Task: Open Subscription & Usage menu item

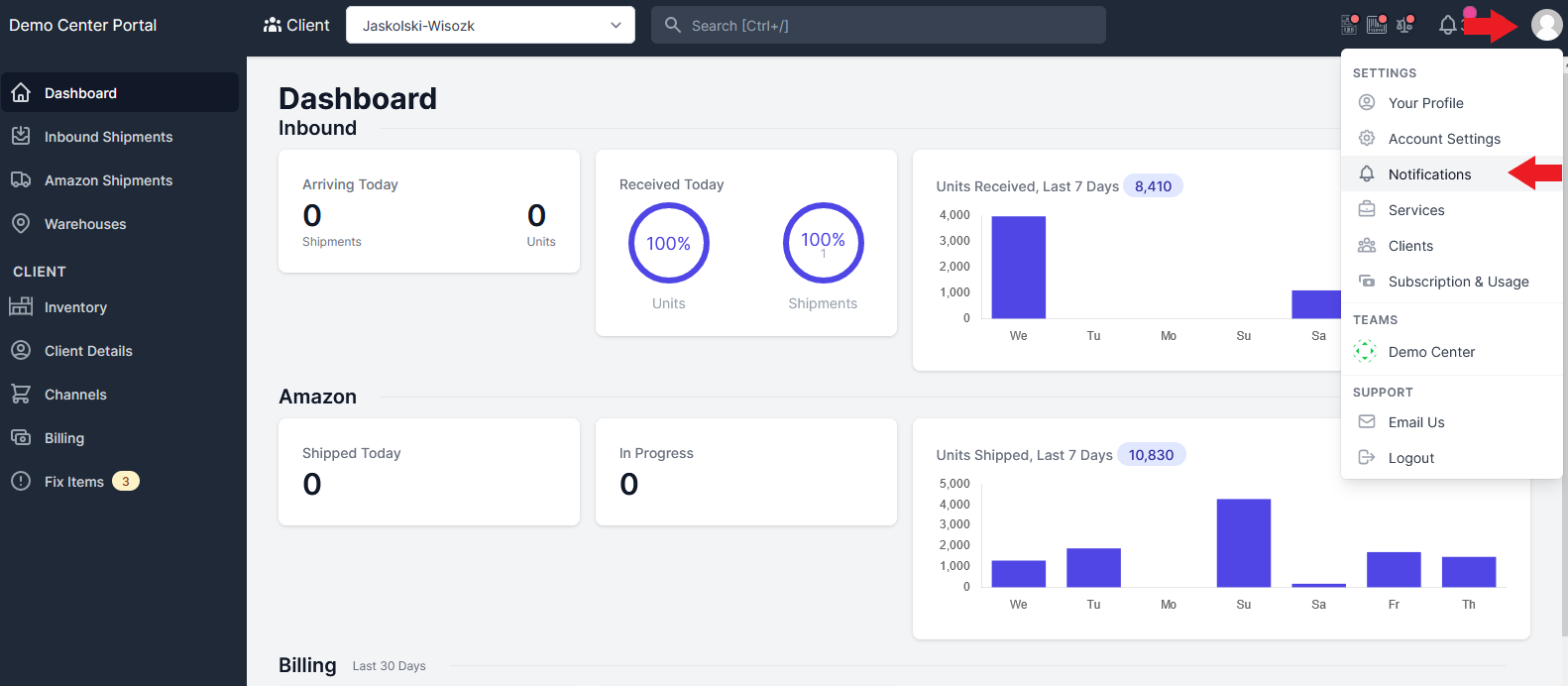Action: [x=1451, y=281]
